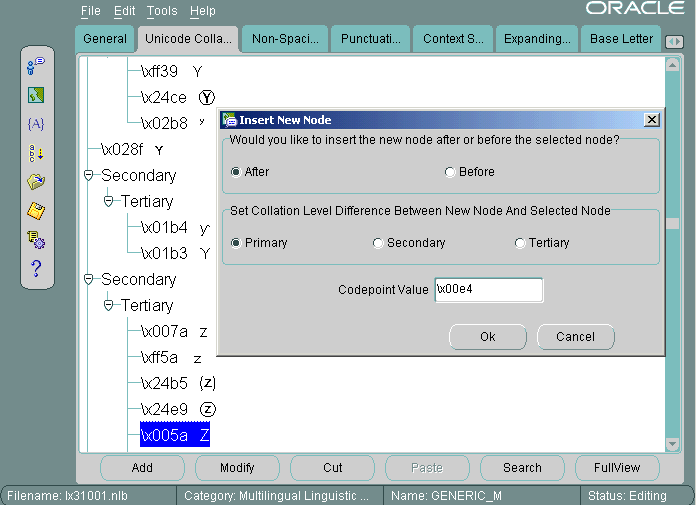Select the Before radio button
The height and width of the screenshot is (505, 696).
click(x=450, y=172)
